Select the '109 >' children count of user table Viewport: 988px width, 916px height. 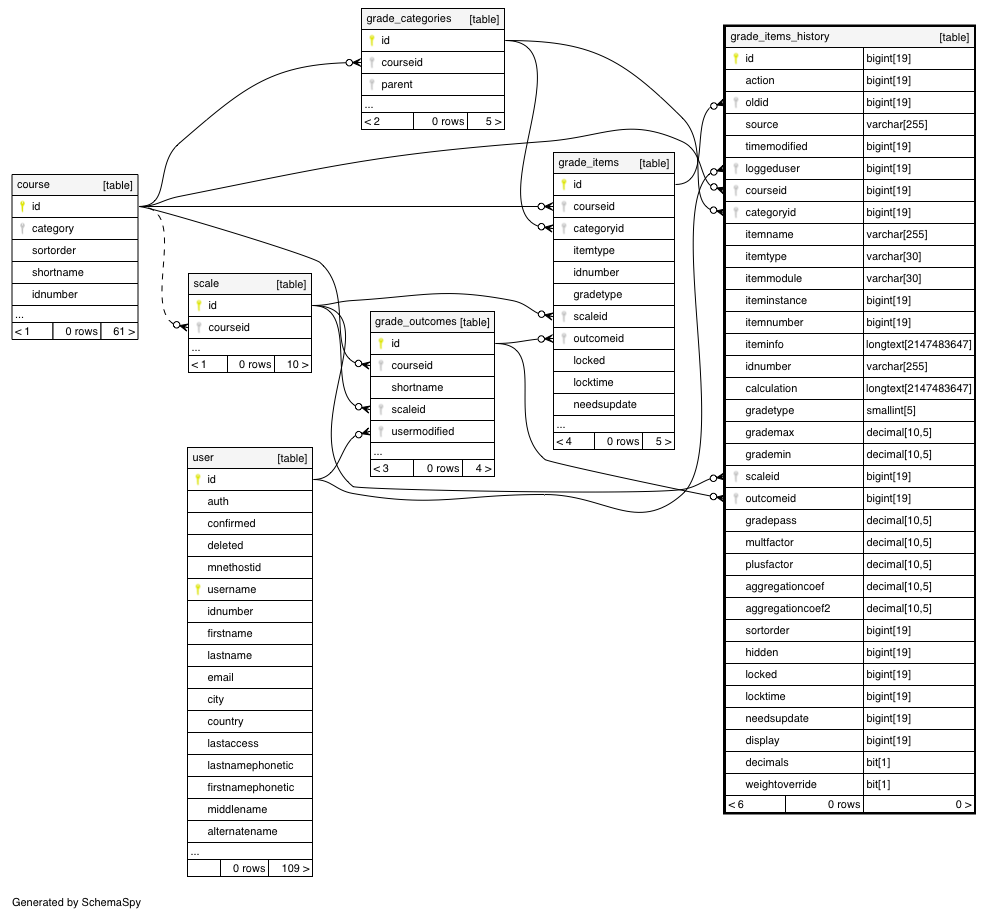tap(290, 868)
